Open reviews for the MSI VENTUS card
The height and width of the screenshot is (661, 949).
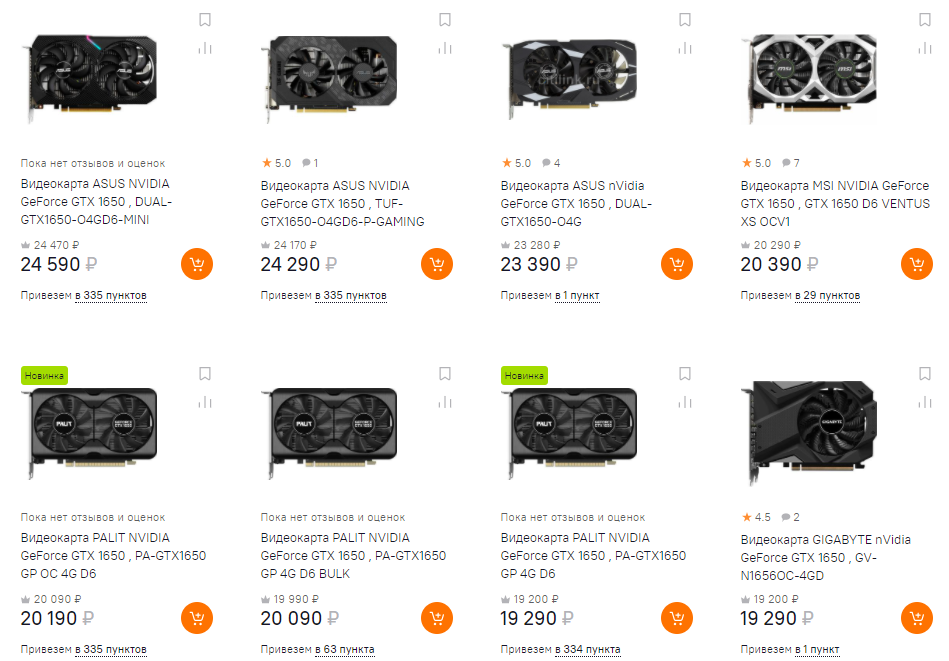coord(791,163)
